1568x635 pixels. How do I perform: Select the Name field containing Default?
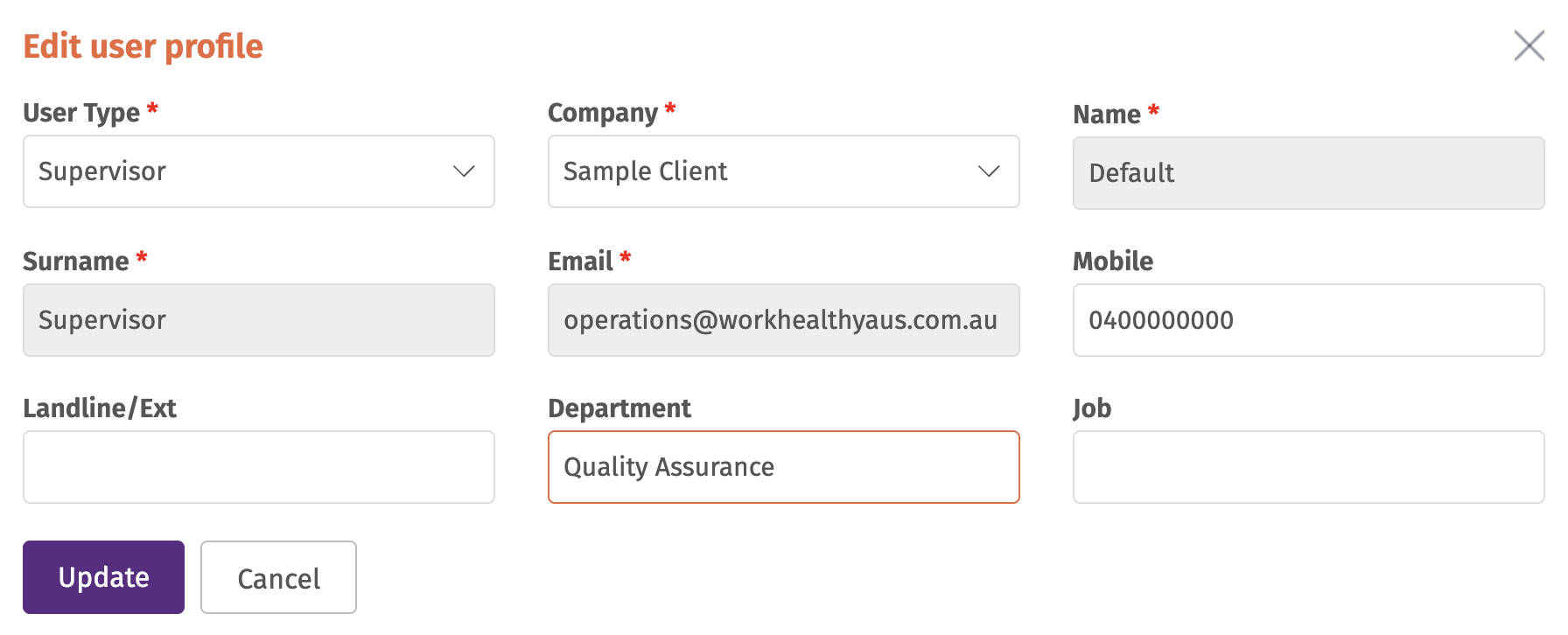[1309, 173]
